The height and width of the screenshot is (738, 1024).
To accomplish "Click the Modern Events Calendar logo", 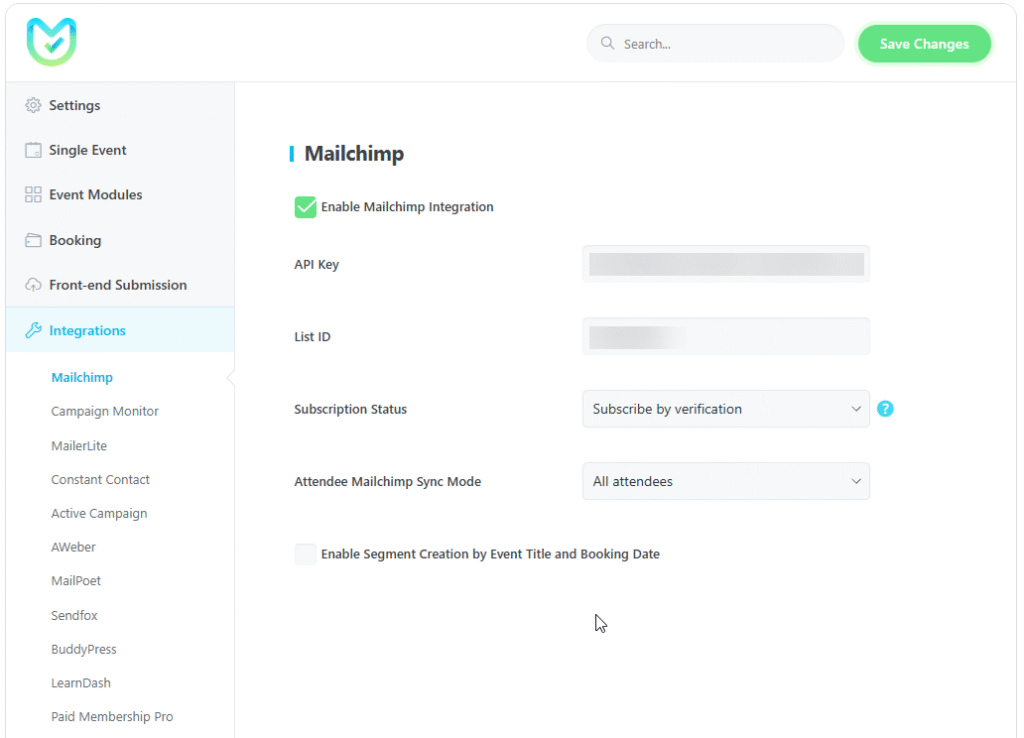I will pos(49,43).
